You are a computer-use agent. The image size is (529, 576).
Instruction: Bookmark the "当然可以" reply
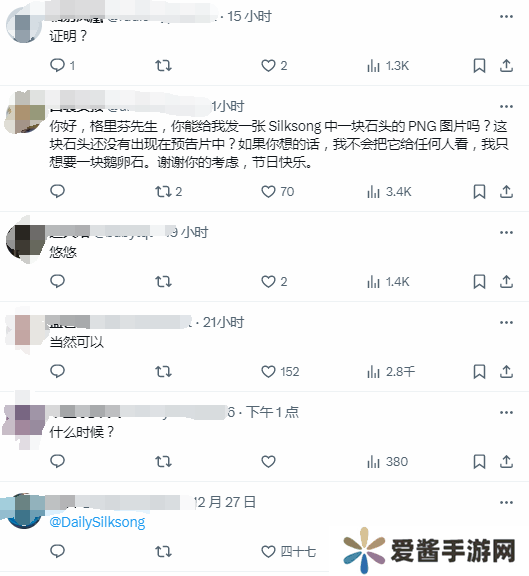479,372
